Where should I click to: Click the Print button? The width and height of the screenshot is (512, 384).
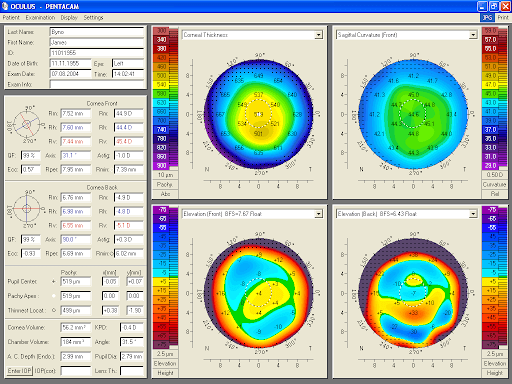click(x=503, y=18)
